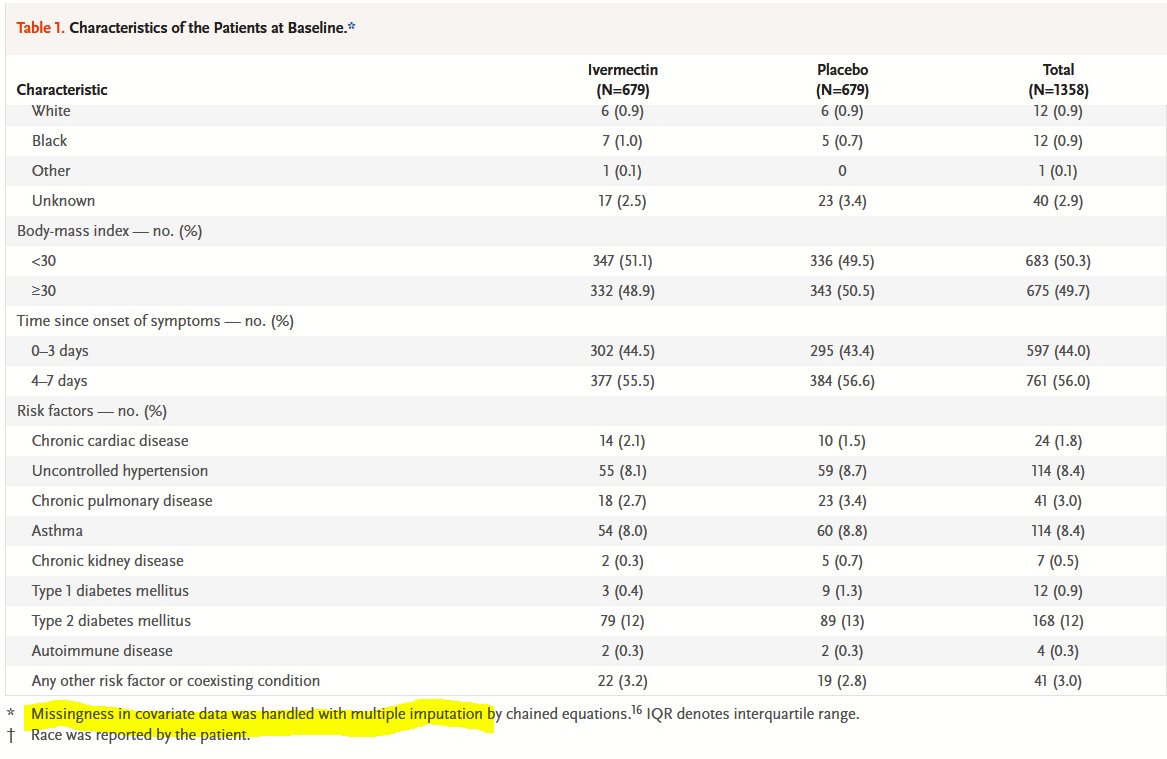Click the Ivermectin value '7 (1.0)' for Black
This screenshot has height=759, width=1167.
(x=622, y=141)
